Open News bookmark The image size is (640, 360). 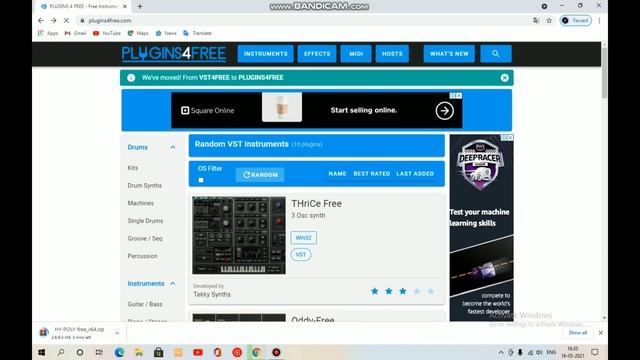click(166, 33)
